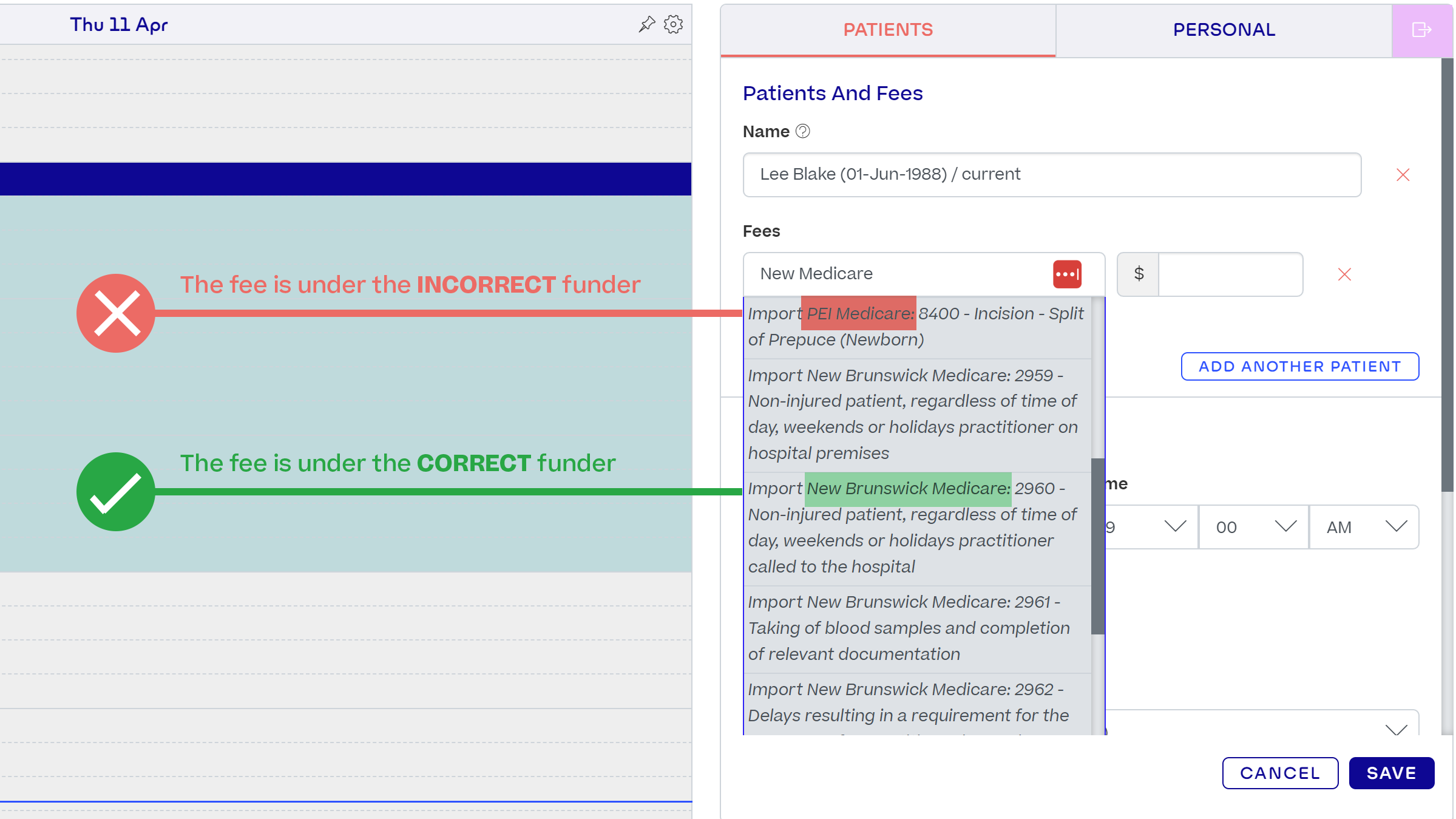Click the CANCEL button

tap(1280, 773)
